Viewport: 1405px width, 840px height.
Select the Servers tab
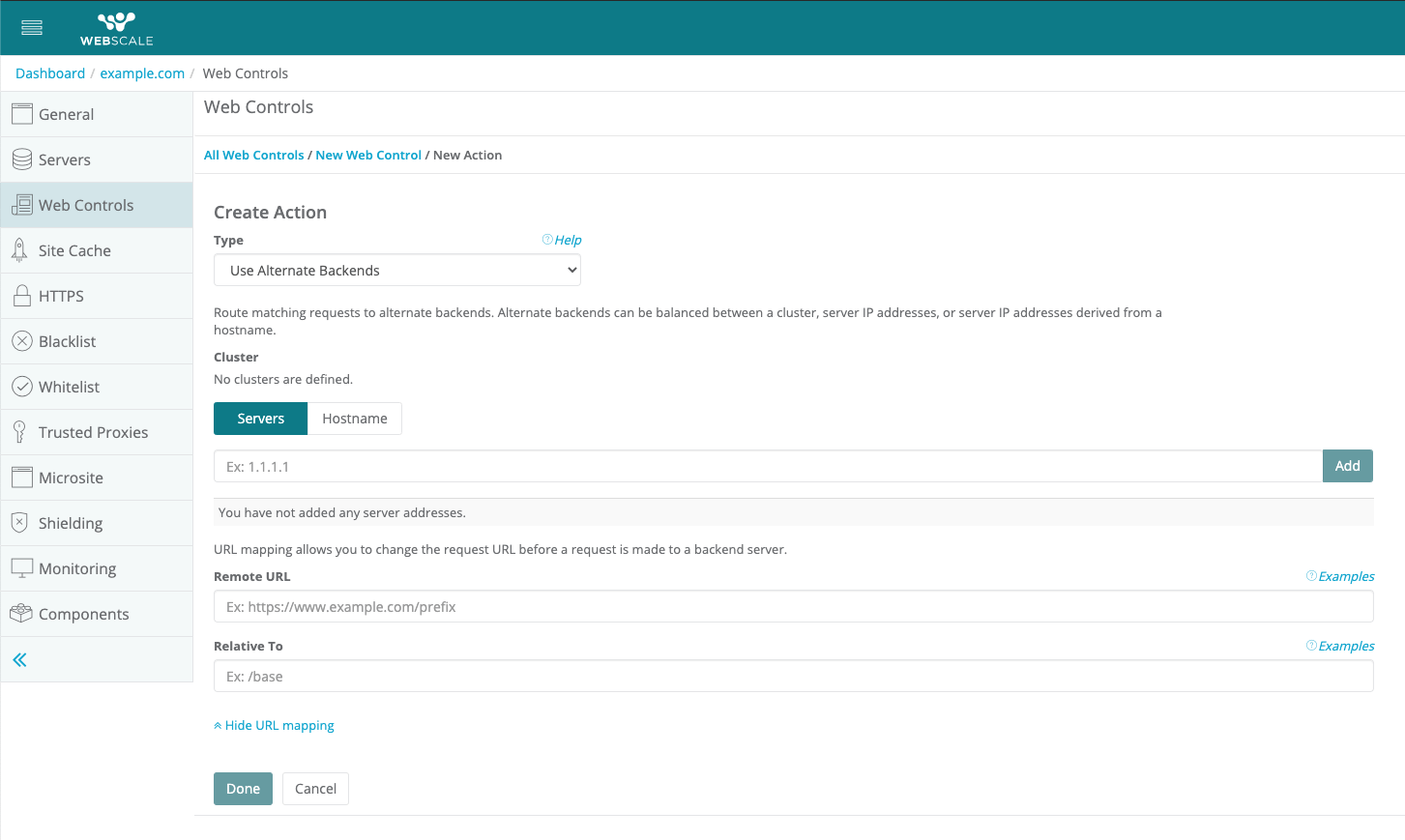[260, 419]
